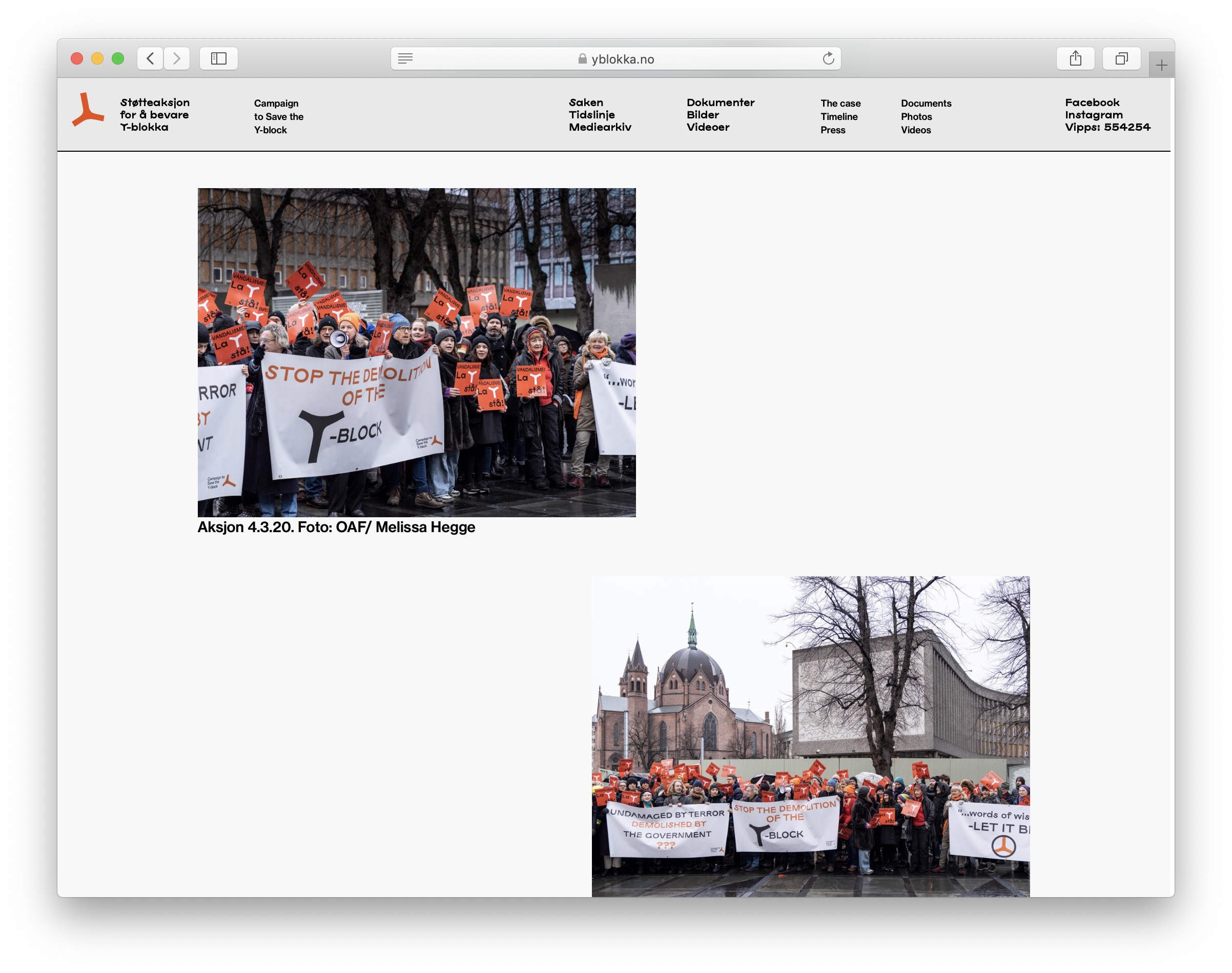This screenshot has width=1232, height=973.
Task: Click the reader view icon in address bar
Action: 405,58
